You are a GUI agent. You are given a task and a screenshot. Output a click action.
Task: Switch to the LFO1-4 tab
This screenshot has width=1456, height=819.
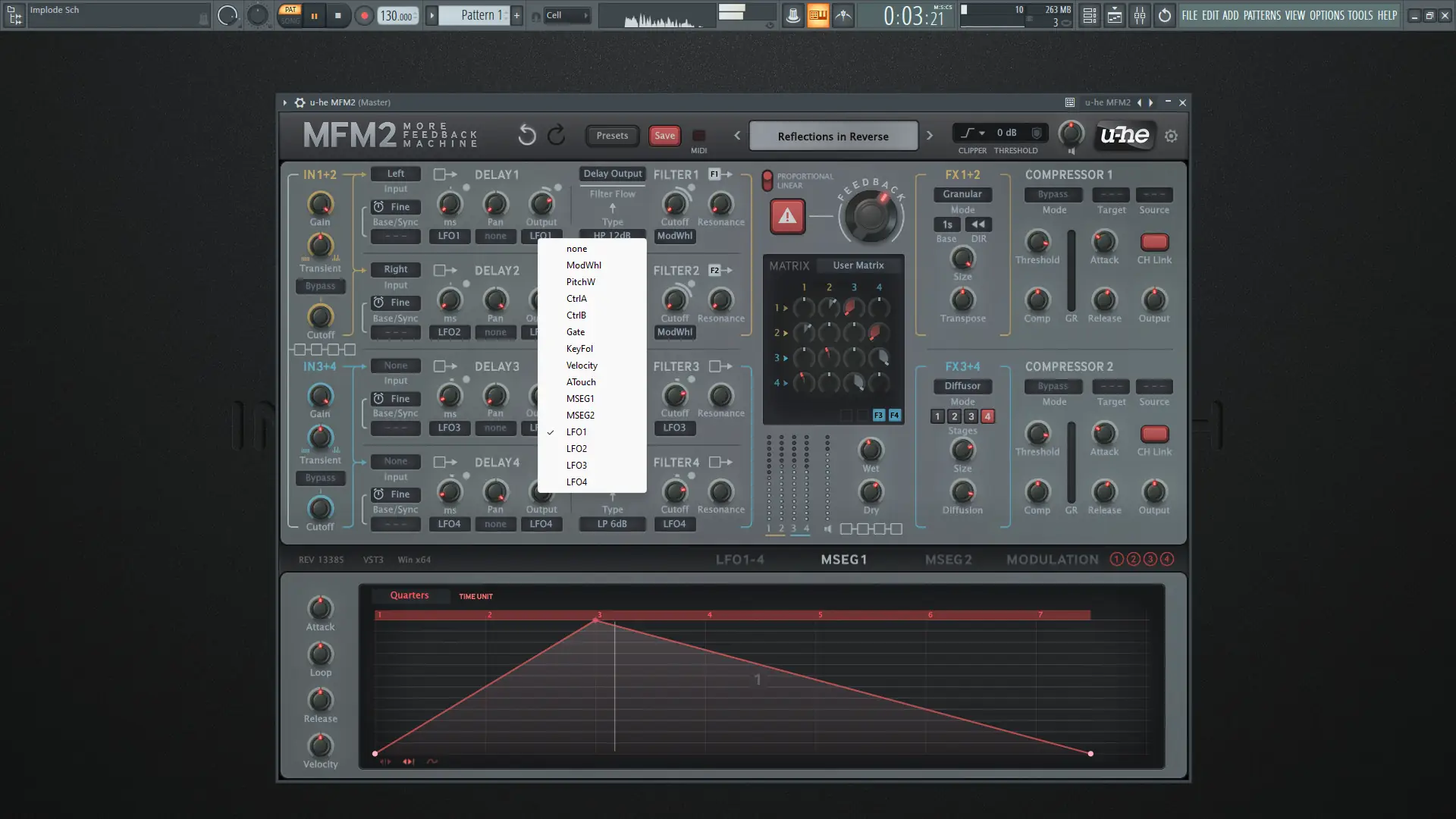click(x=739, y=560)
